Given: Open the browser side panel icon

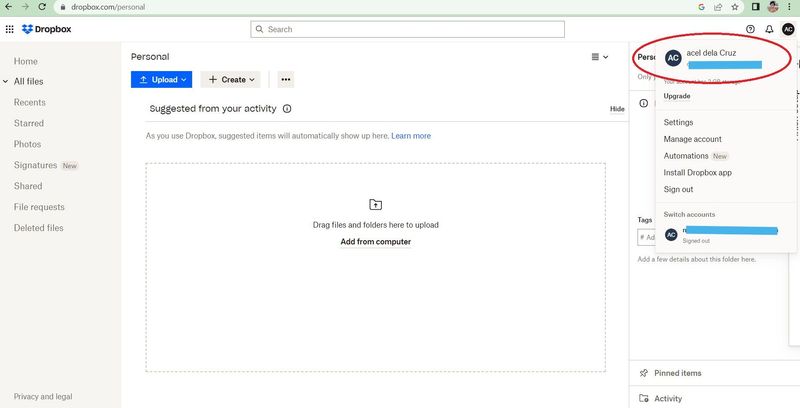Looking at the screenshot, I should (756, 7).
